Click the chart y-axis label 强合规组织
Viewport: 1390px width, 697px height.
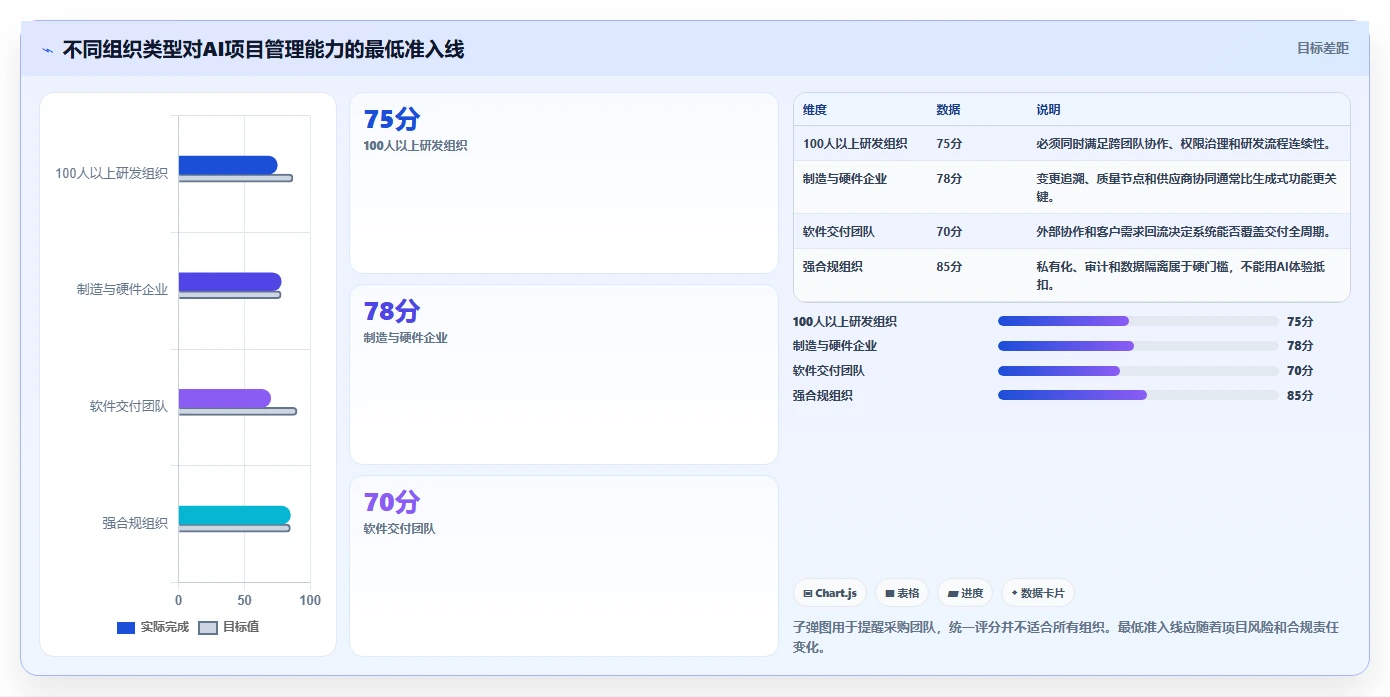click(x=135, y=523)
